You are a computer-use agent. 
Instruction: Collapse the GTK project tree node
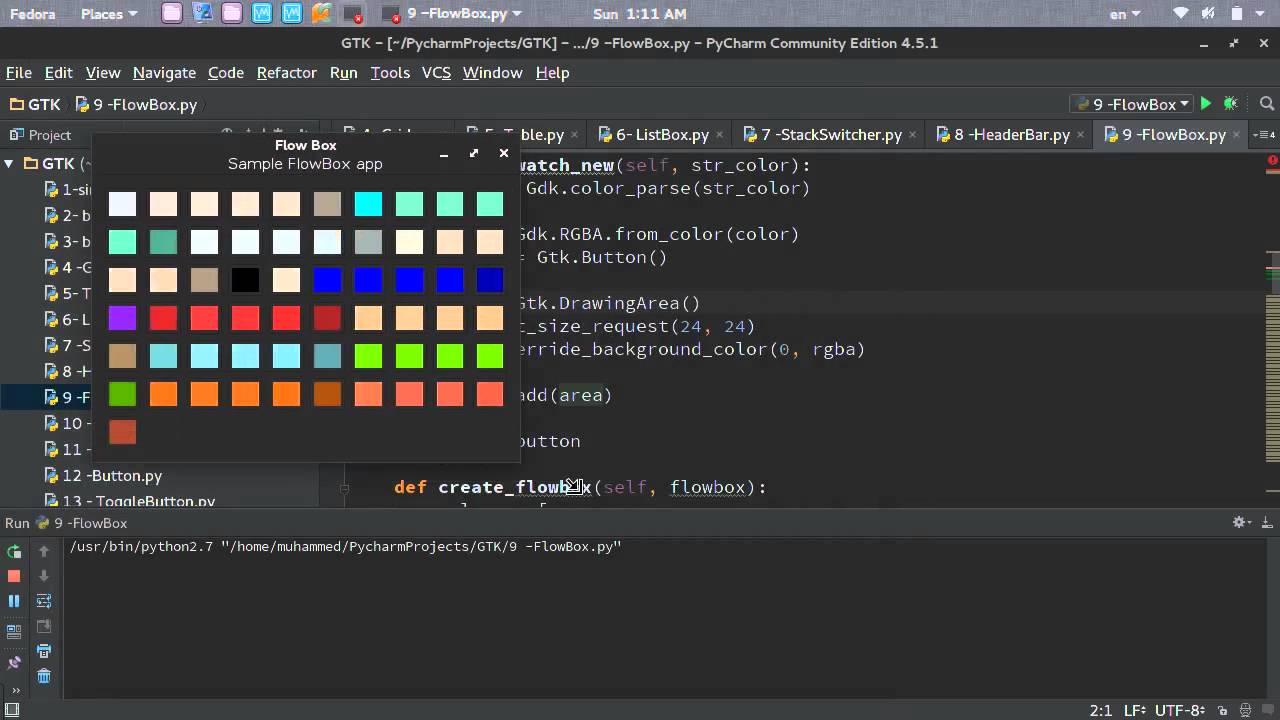[8, 163]
